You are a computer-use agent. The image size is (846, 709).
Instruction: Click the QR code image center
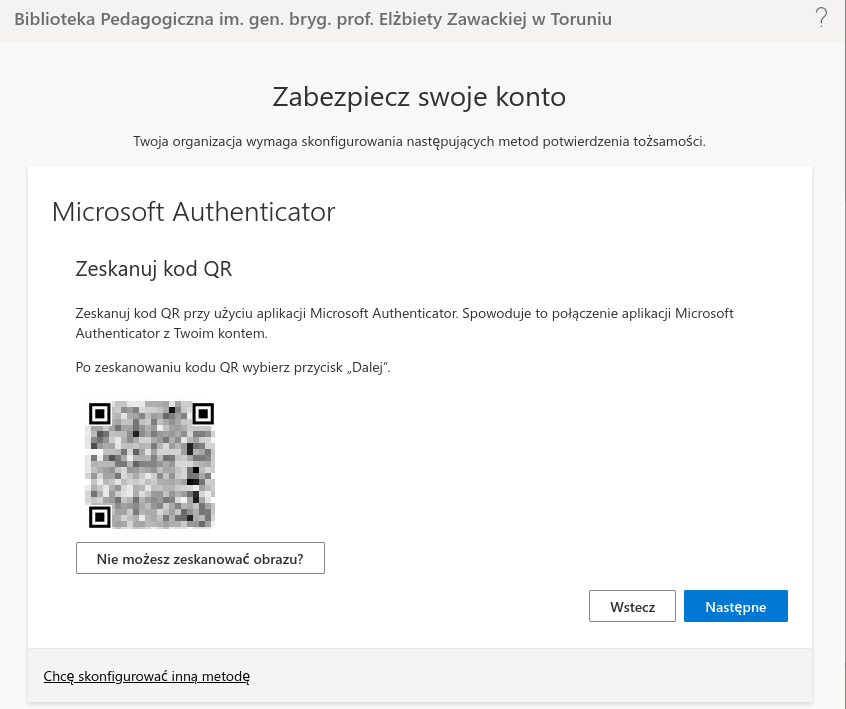tap(150, 464)
